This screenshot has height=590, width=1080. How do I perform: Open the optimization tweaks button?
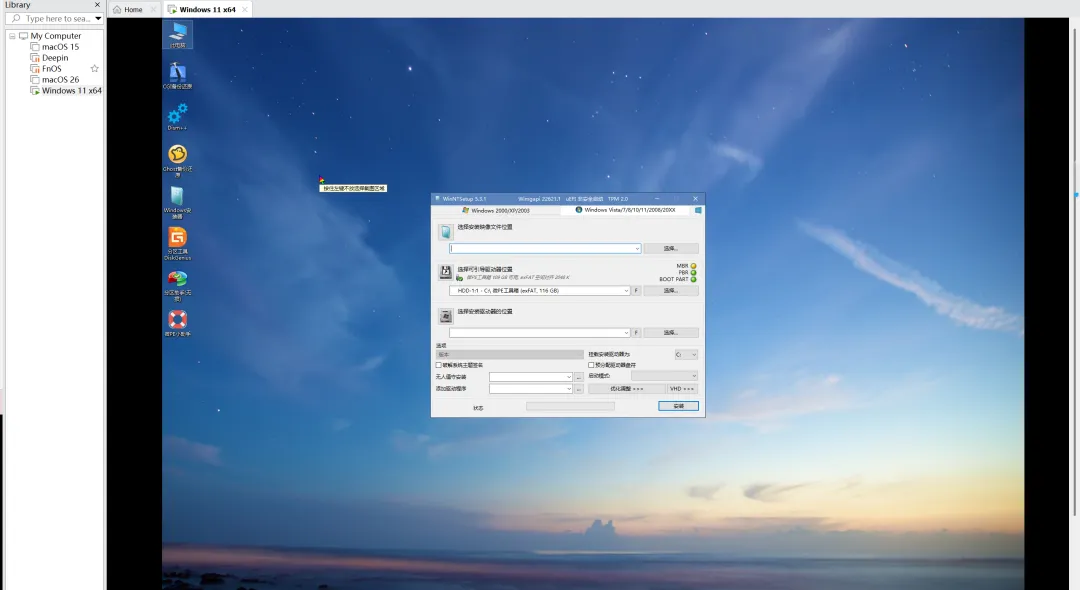click(627, 389)
